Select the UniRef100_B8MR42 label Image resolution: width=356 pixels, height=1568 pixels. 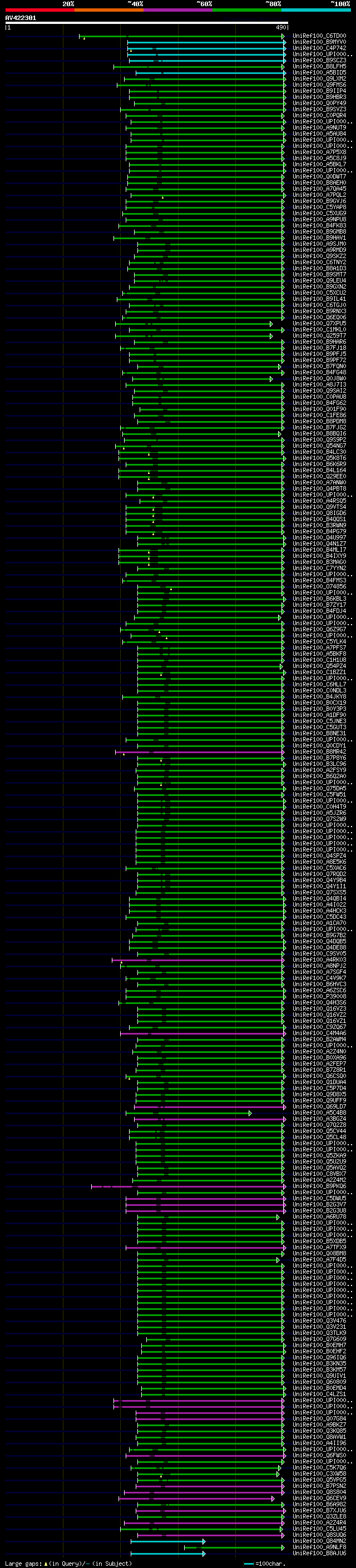point(319,752)
